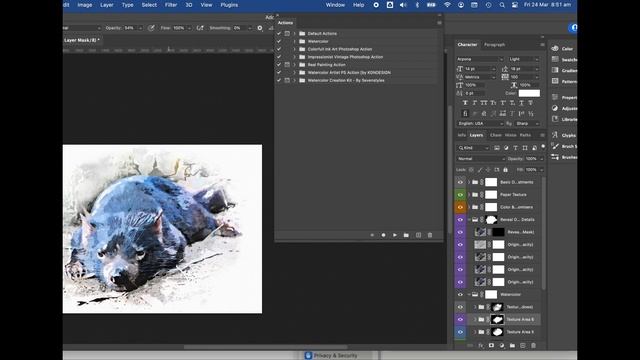Open the layer blend mode Normal dropdown
Image resolution: width=640 pixels, height=360 pixels.
coord(481,159)
